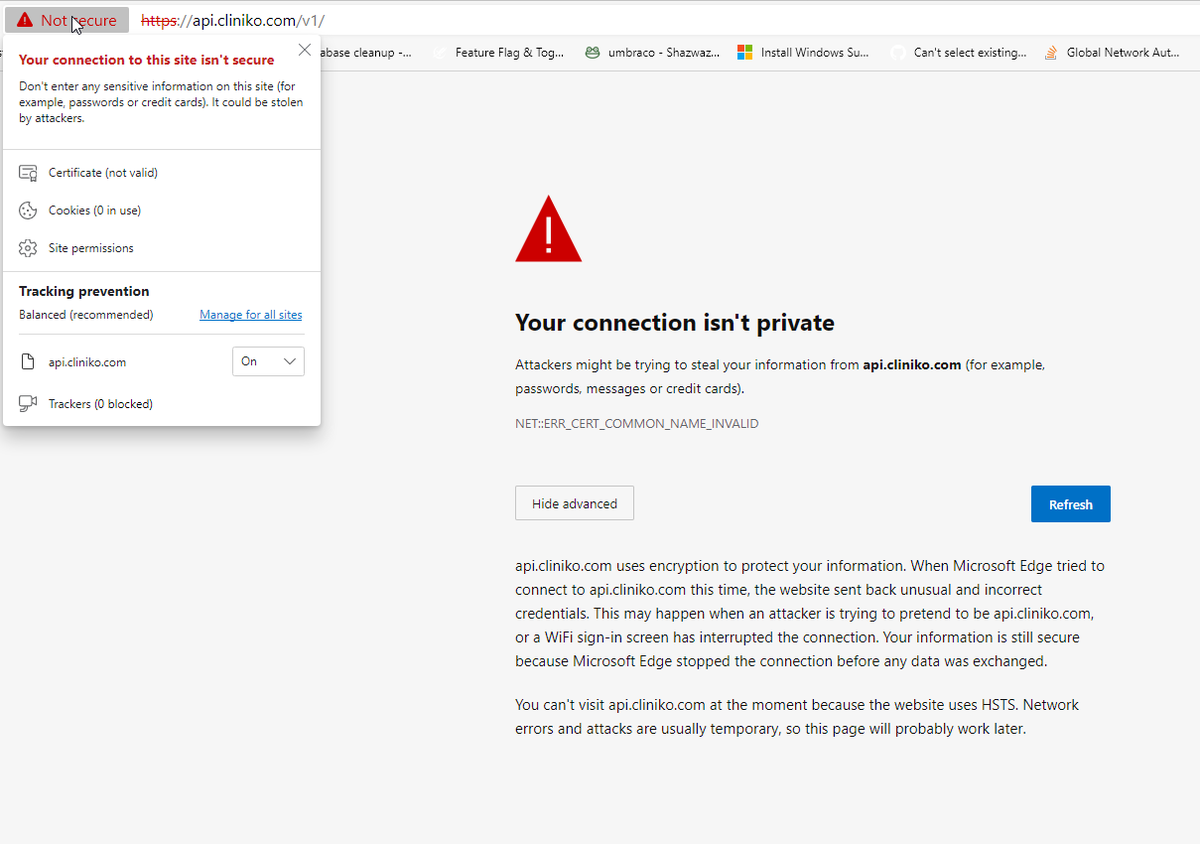Click the certificate icon in popup
The height and width of the screenshot is (844, 1200).
pos(28,173)
